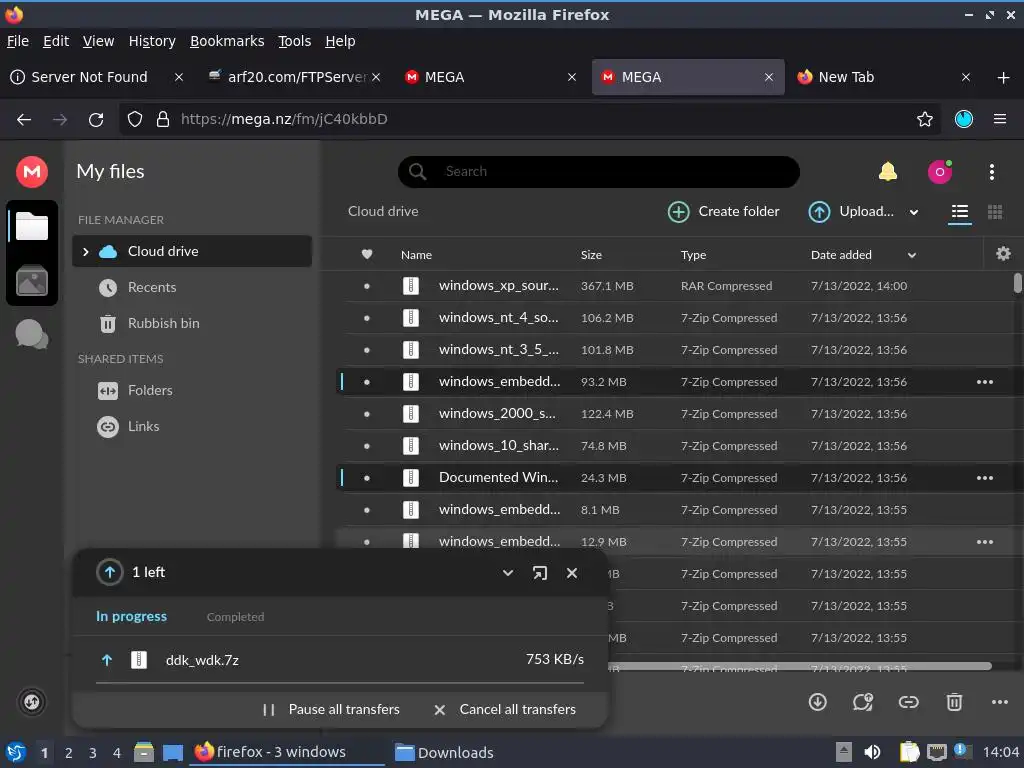
Task: Click the MEGA search field
Action: (599, 172)
